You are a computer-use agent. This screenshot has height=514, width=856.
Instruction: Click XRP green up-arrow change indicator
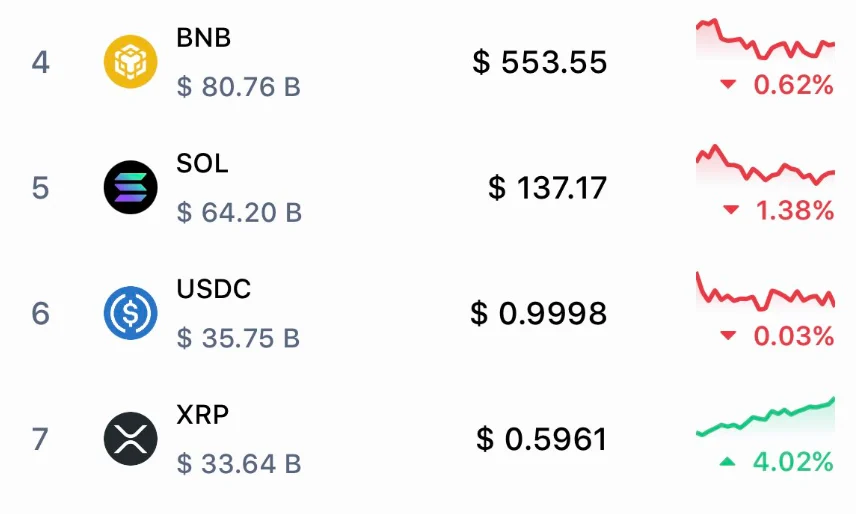pos(727,462)
